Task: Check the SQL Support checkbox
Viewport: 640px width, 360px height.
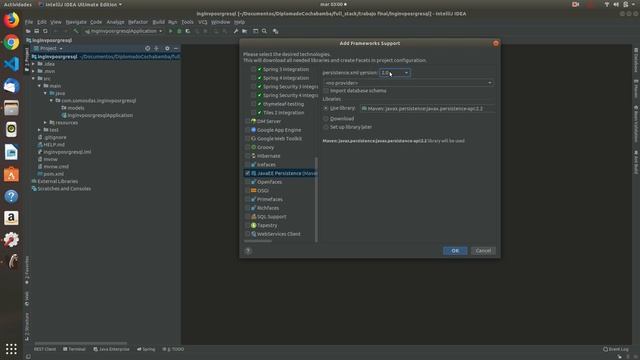Action: [247, 217]
